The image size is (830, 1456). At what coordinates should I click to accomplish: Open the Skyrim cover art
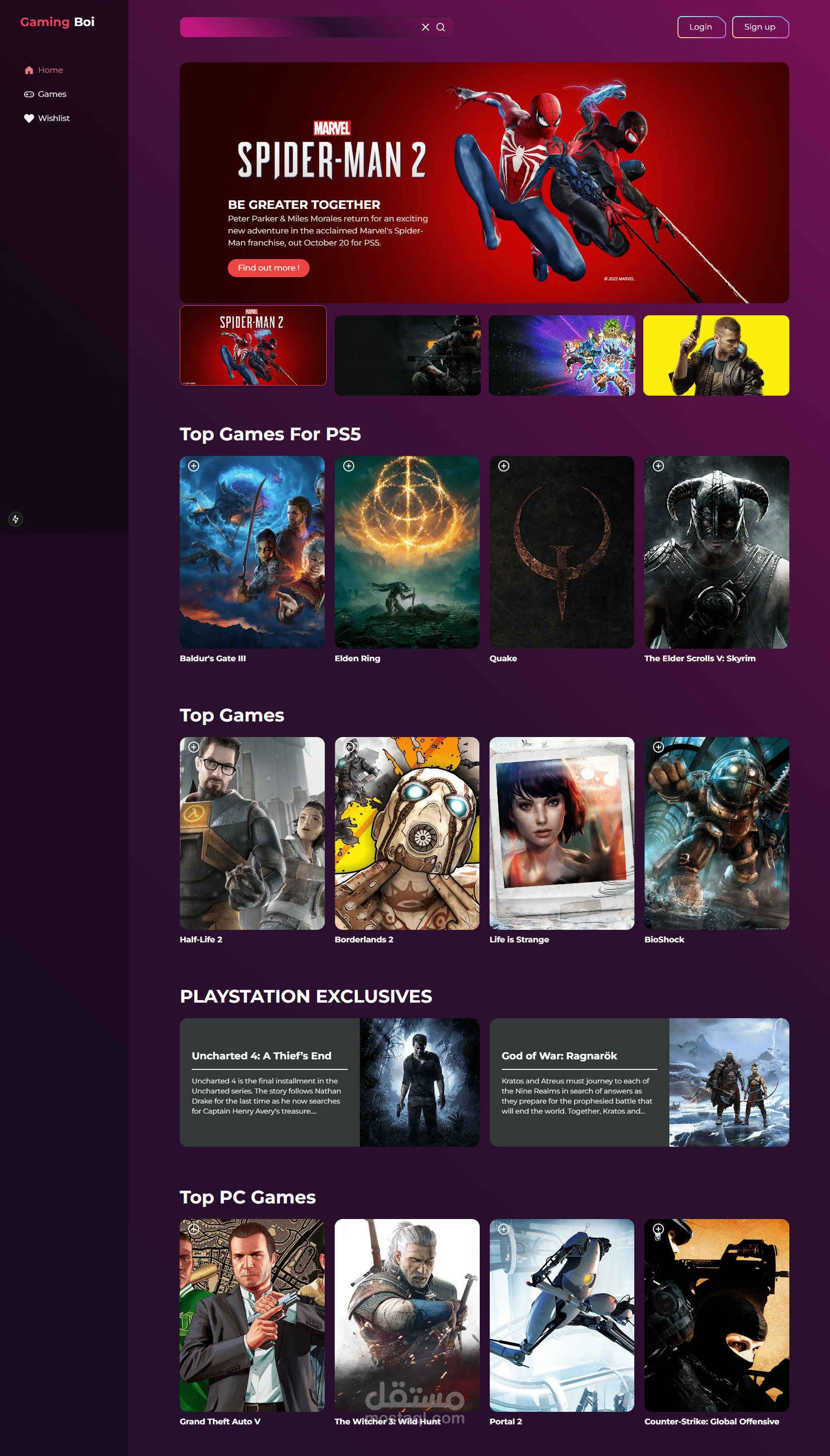click(x=717, y=552)
